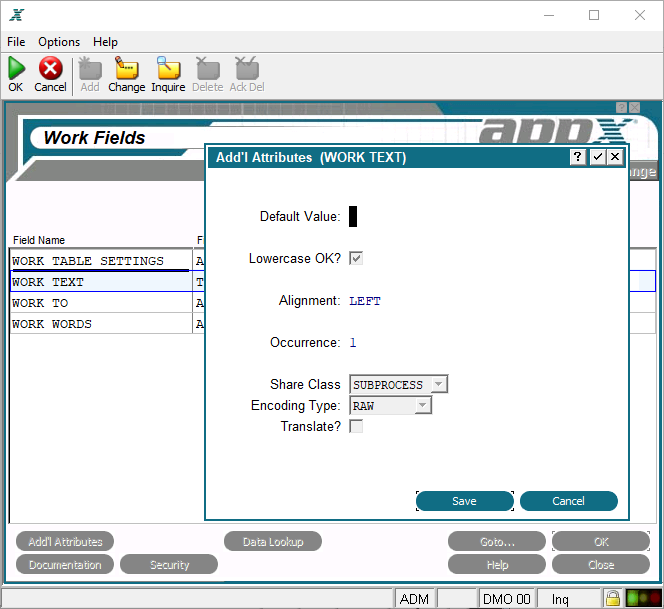664x609 pixels.
Task: Click the Close button in Work Fields
Action: 601,565
